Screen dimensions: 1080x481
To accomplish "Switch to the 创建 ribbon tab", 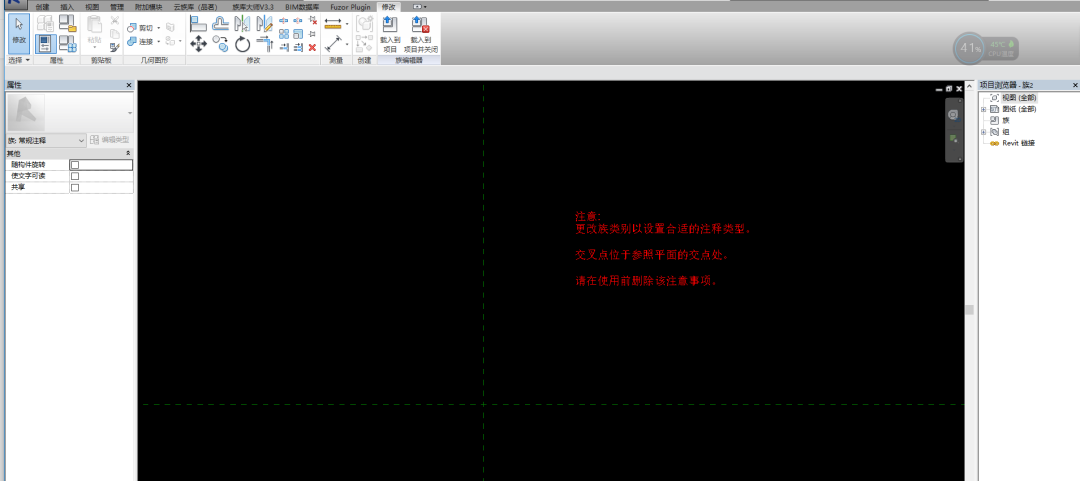I will click(x=42, y=7).
